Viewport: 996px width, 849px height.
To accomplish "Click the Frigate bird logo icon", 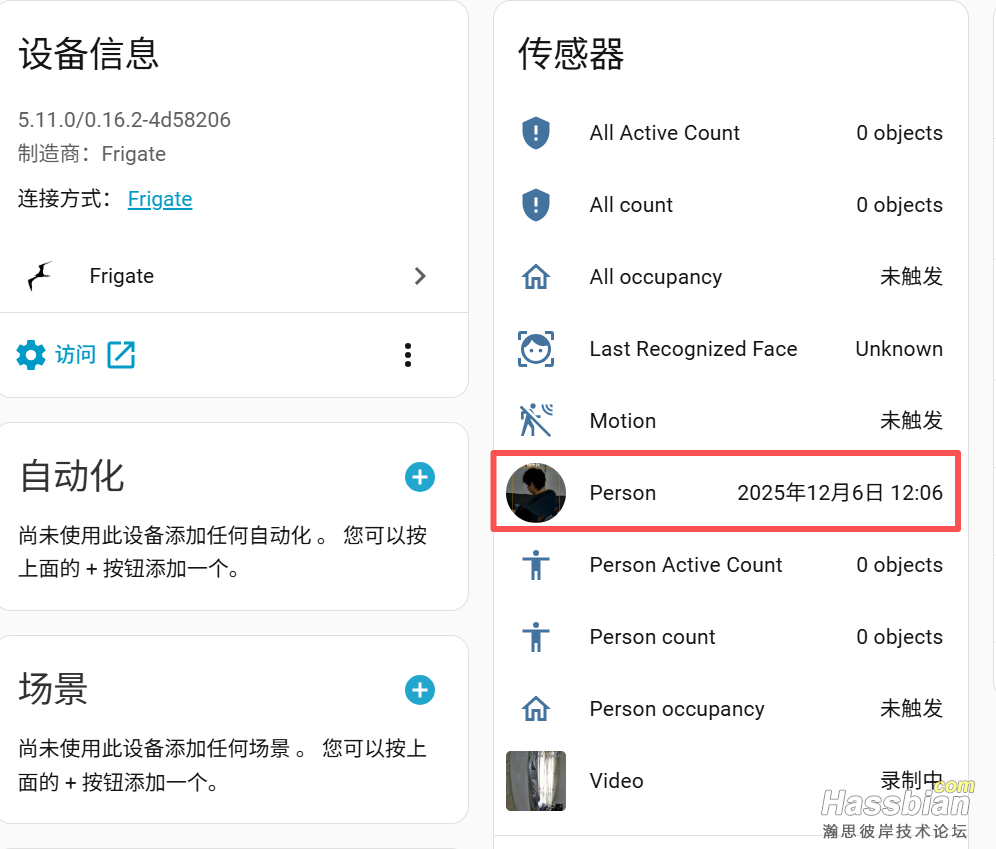I will point(40,276).
